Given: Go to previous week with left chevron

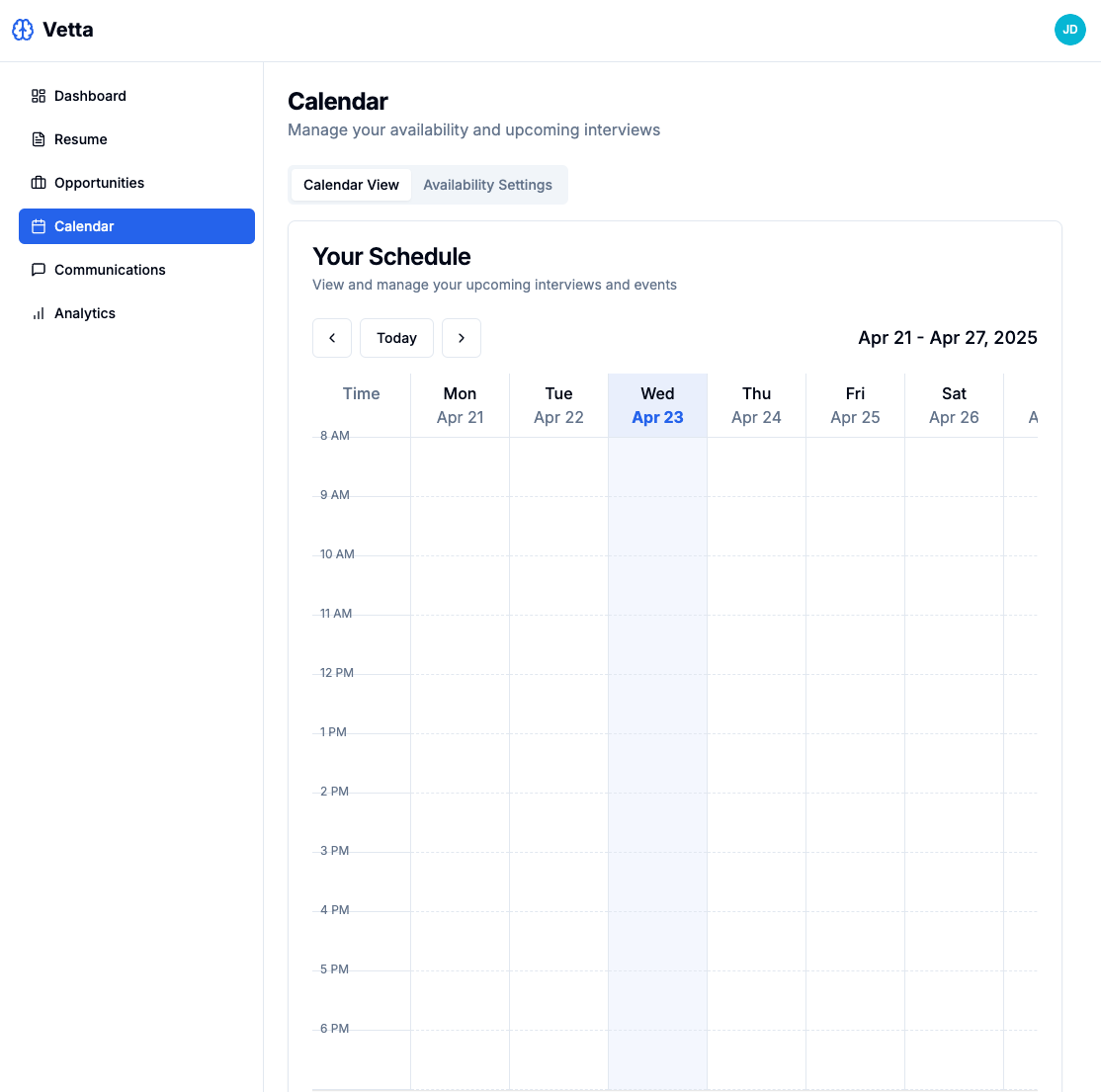Looking at the screenshot, I should pyautogui.click(x=331, y=337).
